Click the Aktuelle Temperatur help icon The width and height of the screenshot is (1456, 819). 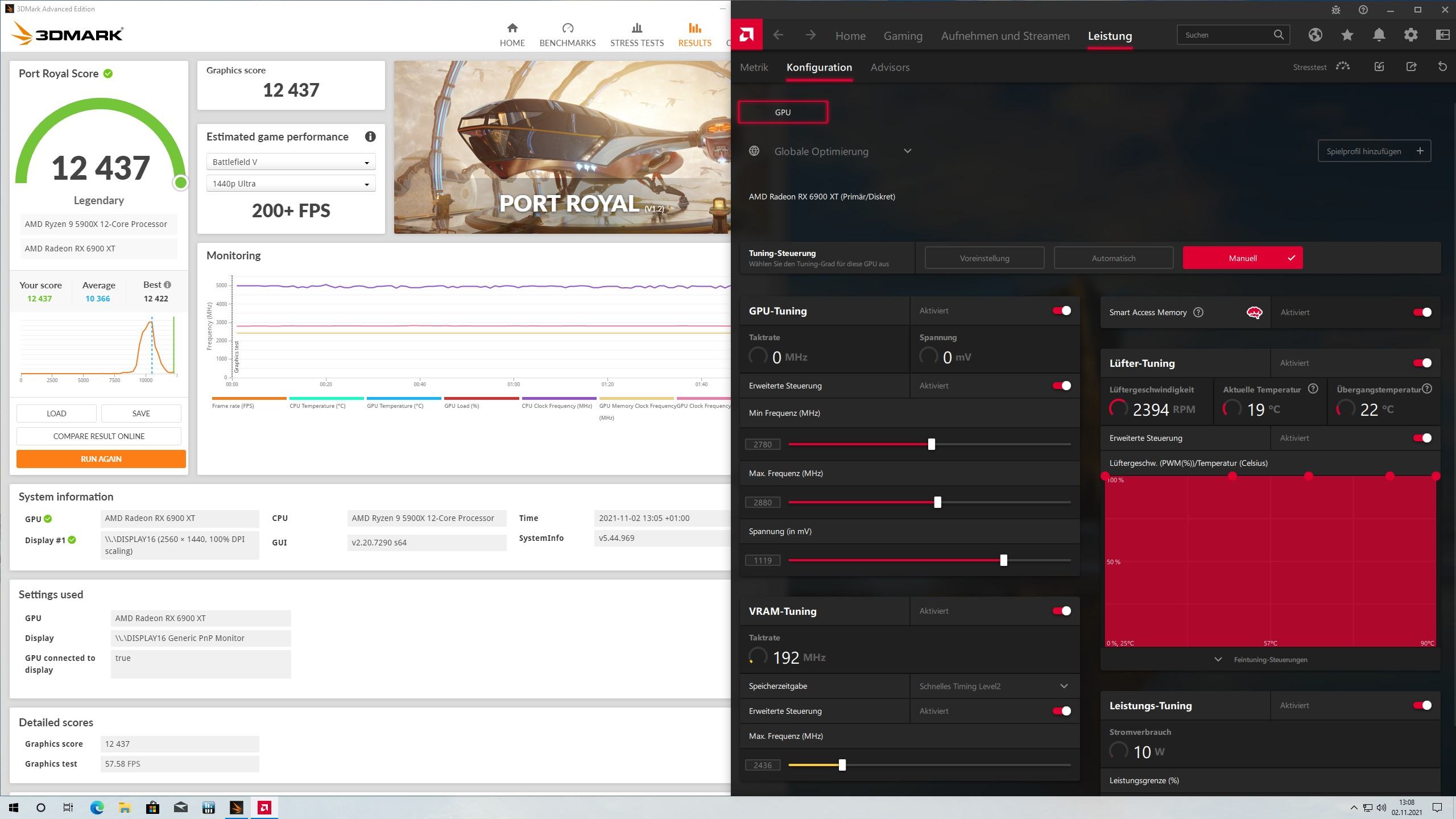tap(1313, 389)
